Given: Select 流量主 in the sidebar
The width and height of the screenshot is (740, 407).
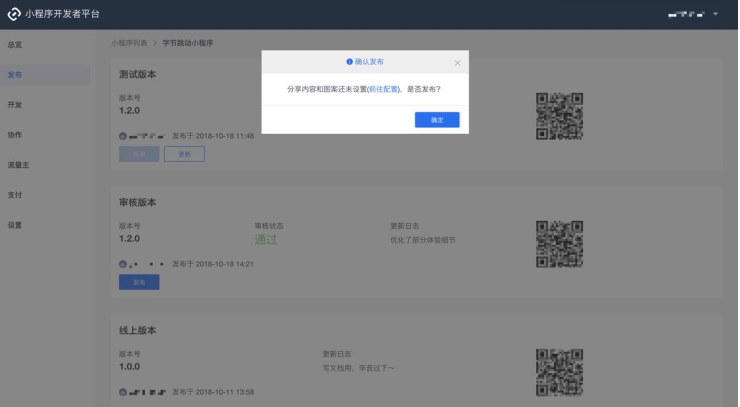Looking at the screenshot, I should 18,165.
